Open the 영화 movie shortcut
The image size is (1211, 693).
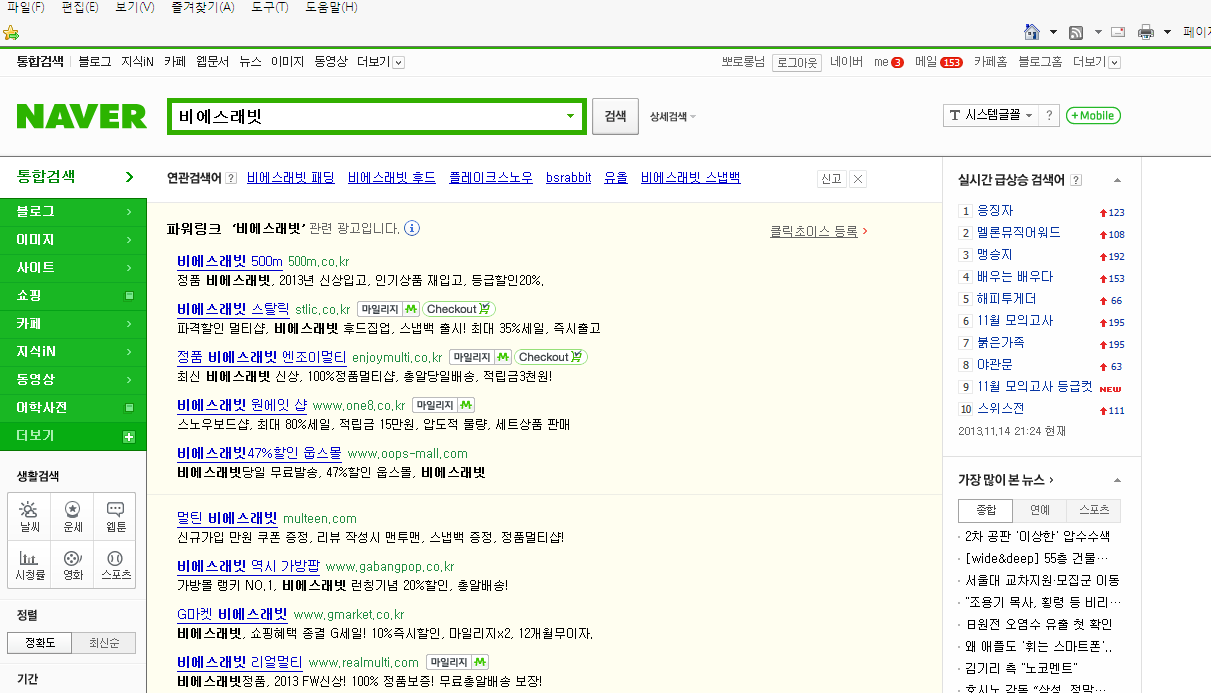click(72, 564)
